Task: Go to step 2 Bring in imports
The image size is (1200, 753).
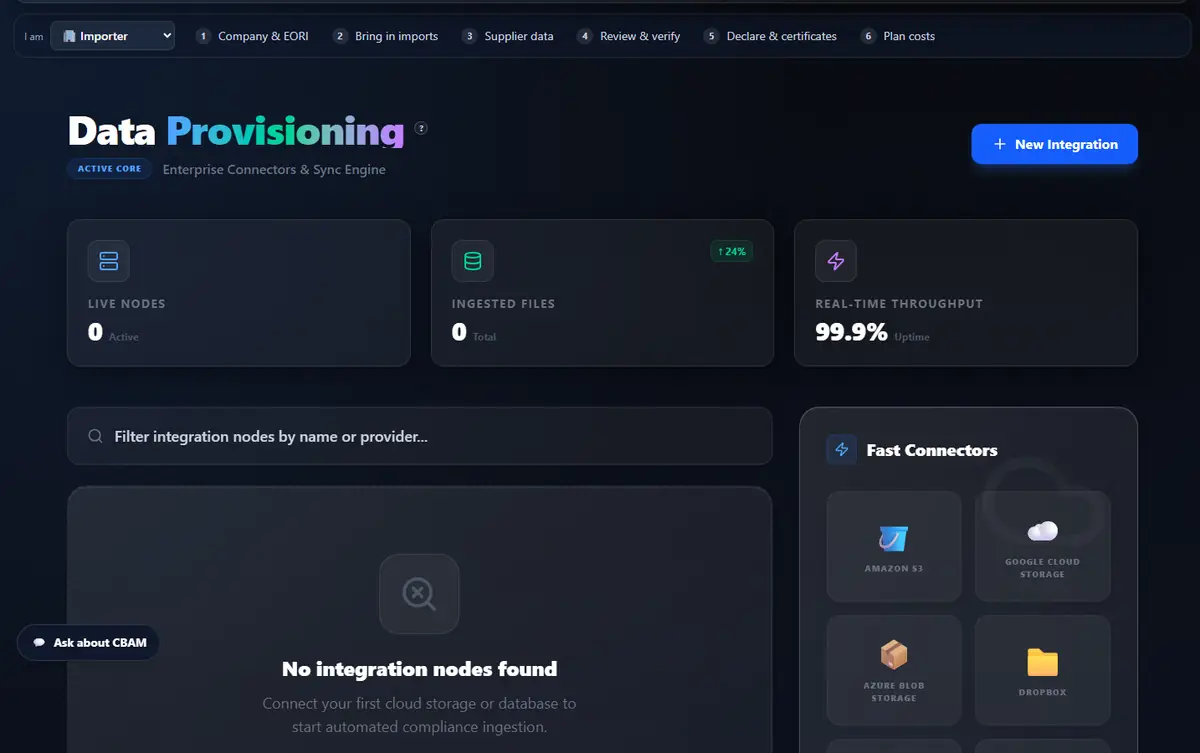Action: [x=385, y=36]
